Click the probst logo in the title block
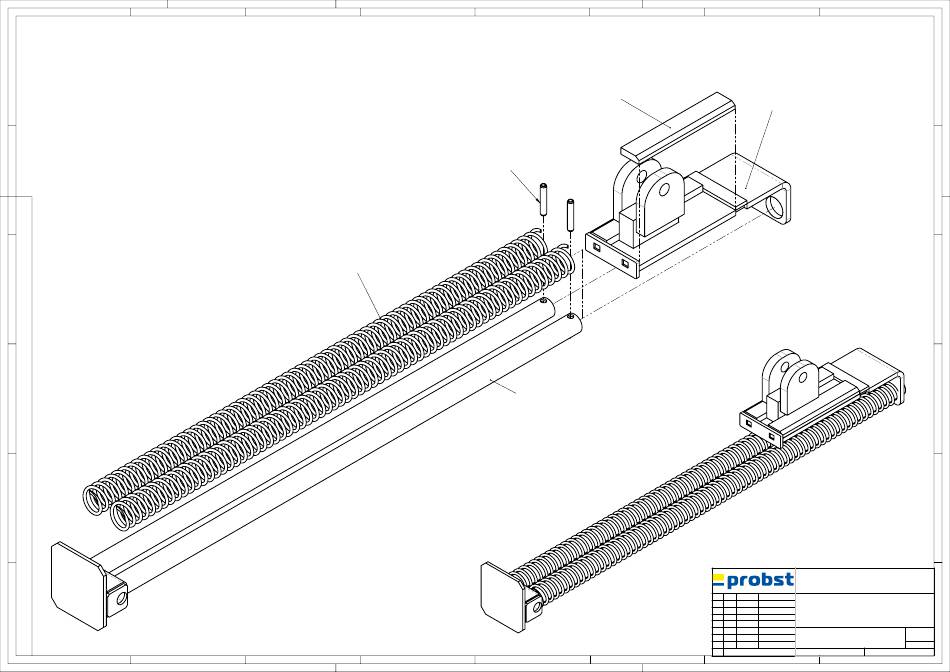Screen dimensions: 950x672 click(x=753, y=581)
